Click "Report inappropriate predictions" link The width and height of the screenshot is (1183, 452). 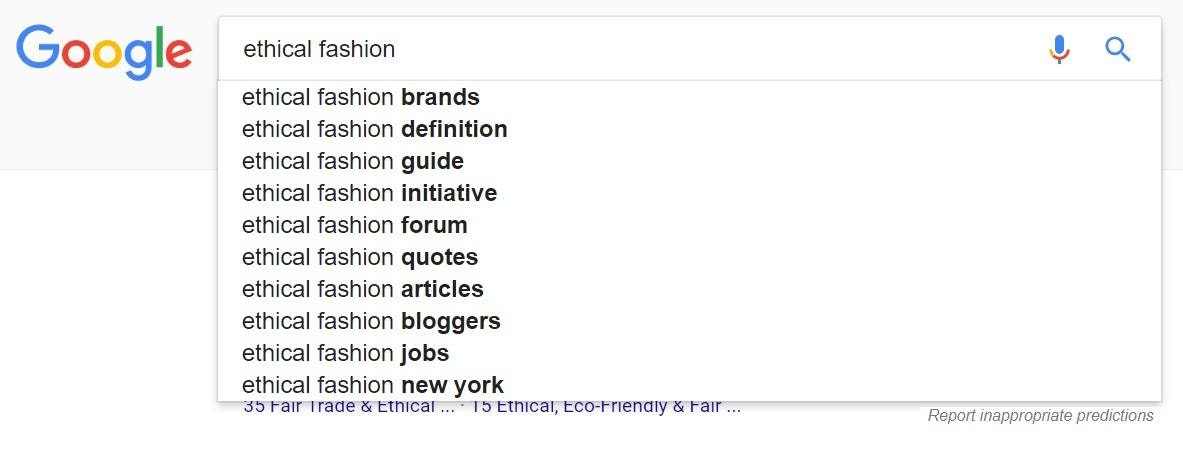1040,416
